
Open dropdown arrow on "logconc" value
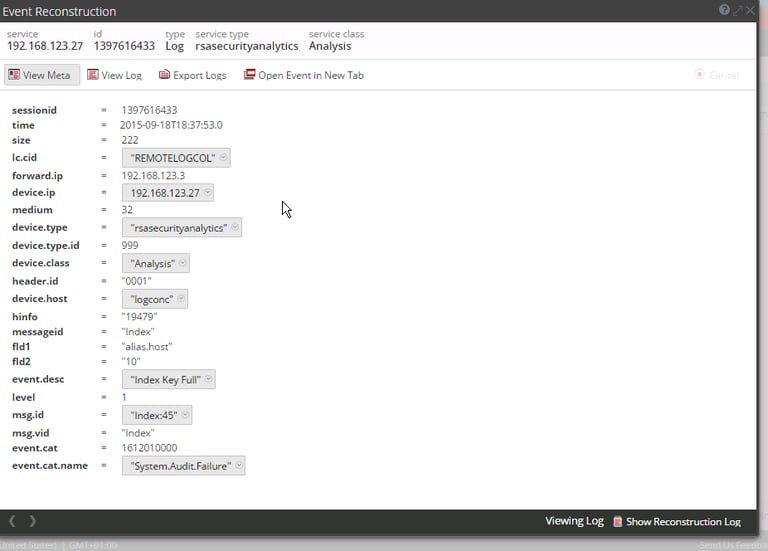click(181, 298)
